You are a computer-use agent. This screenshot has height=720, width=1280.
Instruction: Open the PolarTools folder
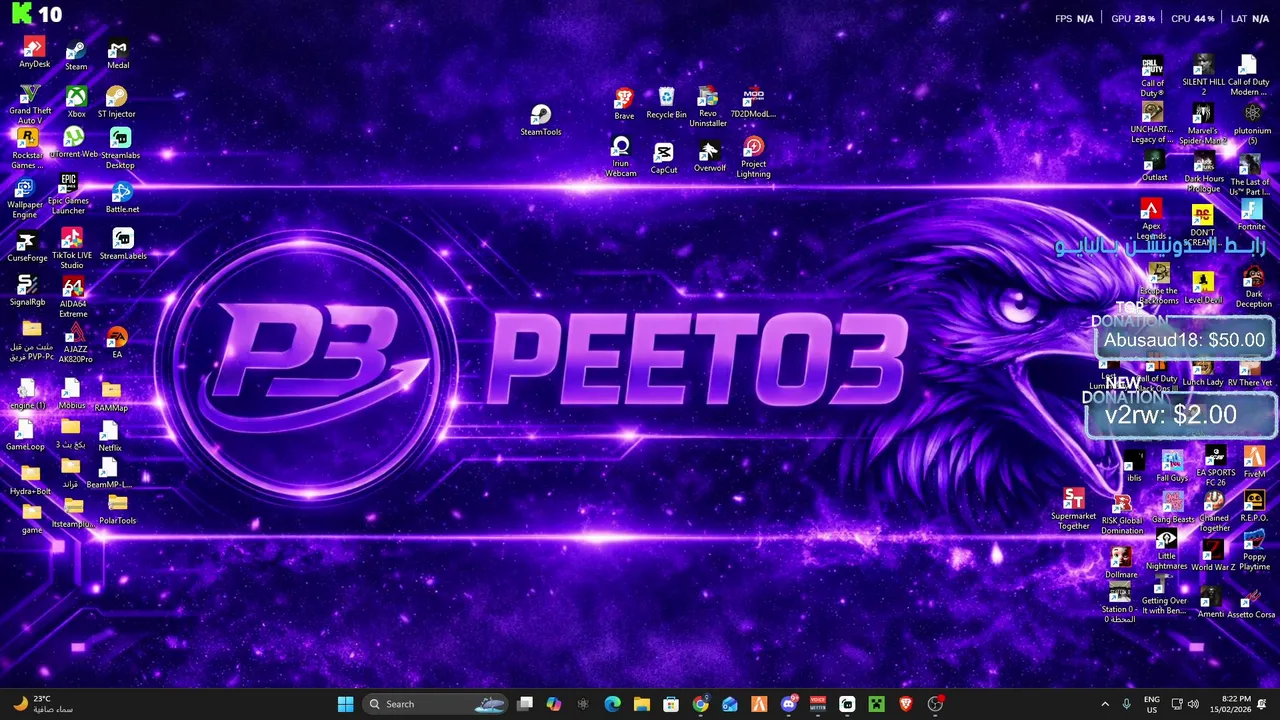tap(117, 508)
